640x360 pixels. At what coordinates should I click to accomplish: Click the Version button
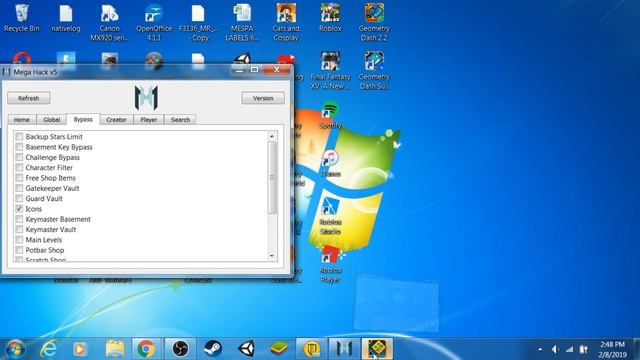coord(263,98)
